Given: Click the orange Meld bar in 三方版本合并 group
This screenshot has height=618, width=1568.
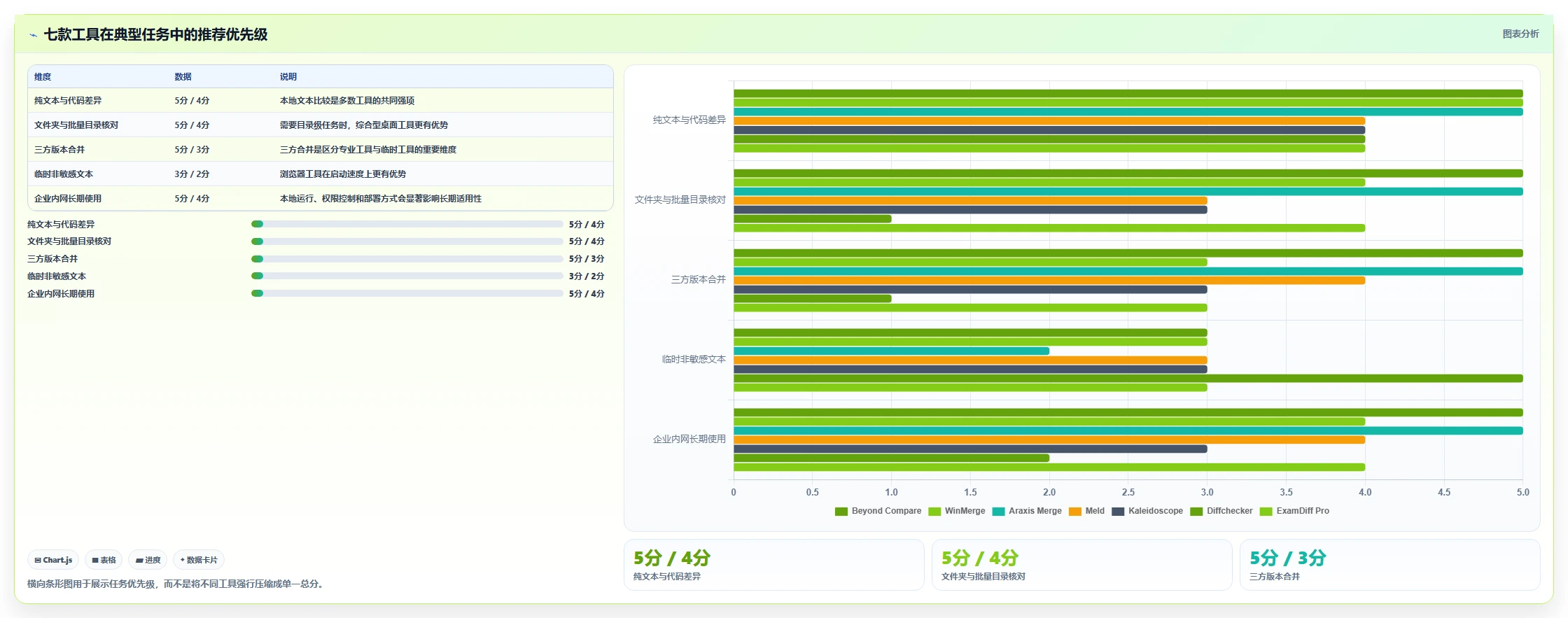Looking at the screenshot, I should [1049, 281].
